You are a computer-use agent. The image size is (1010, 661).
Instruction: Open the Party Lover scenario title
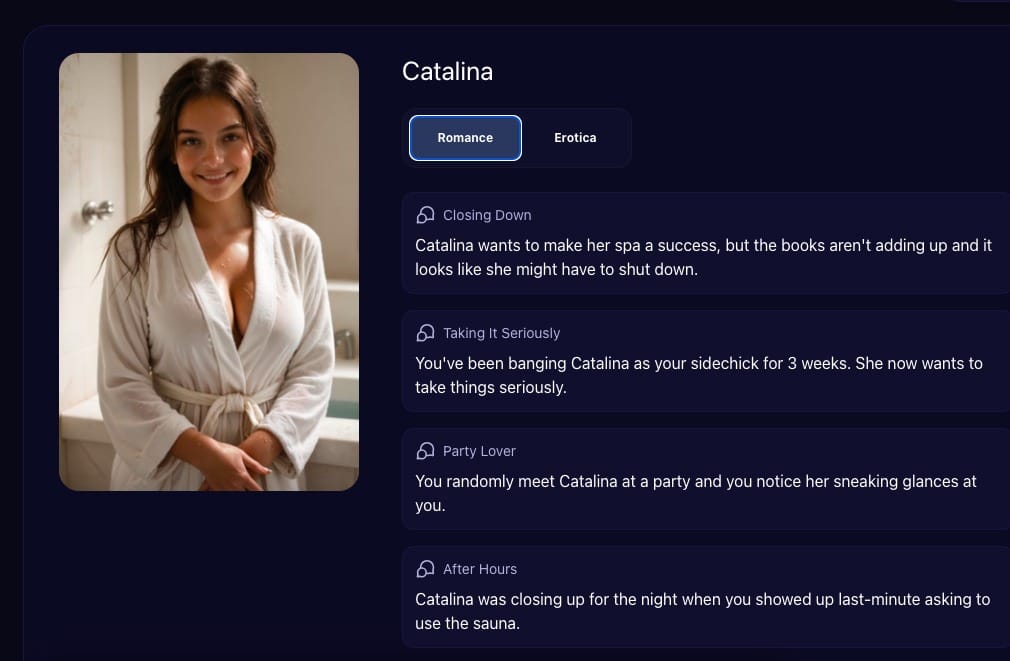coord(479,451)
